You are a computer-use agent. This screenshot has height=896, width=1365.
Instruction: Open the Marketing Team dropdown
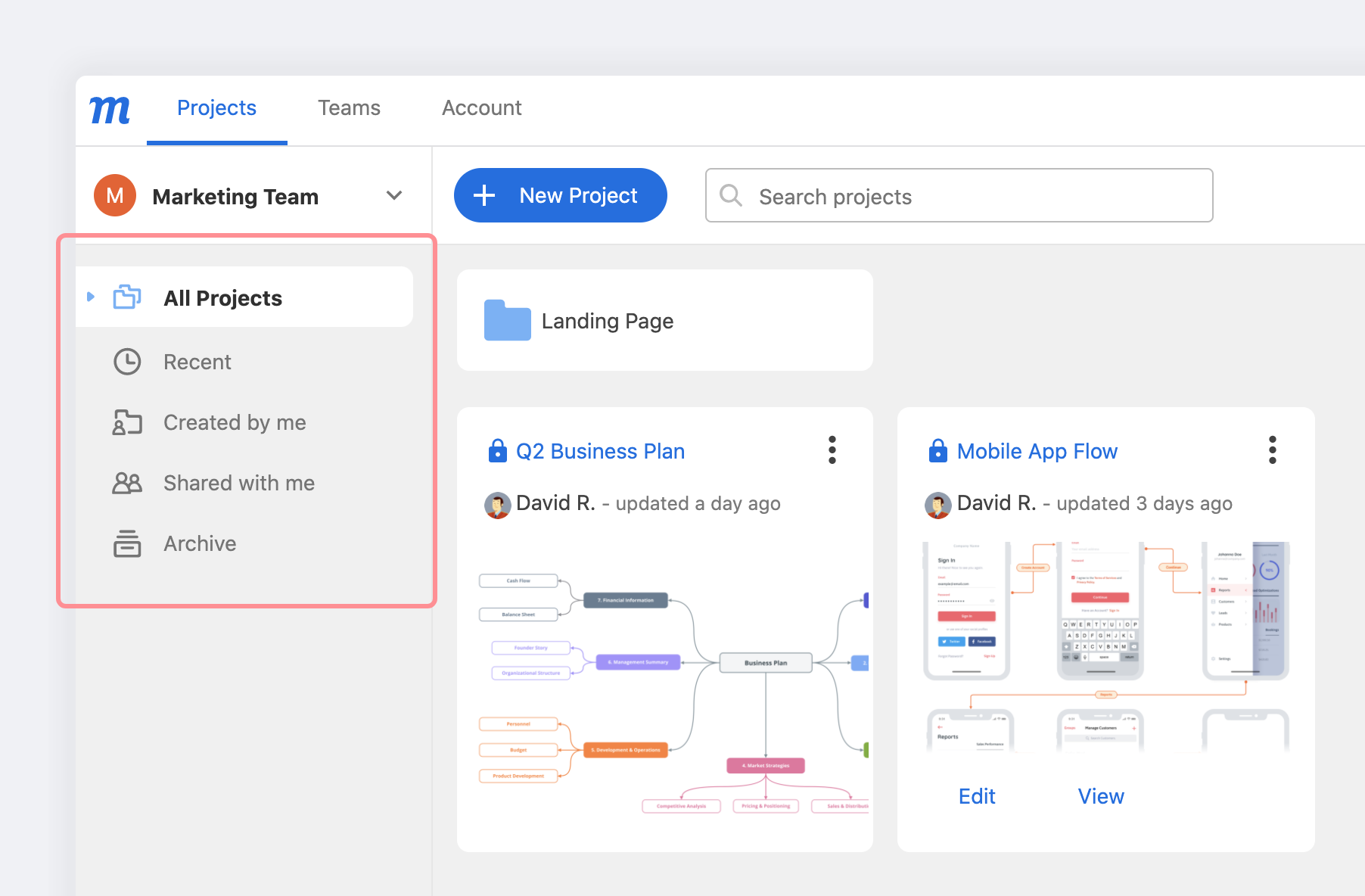click(393, 195)
